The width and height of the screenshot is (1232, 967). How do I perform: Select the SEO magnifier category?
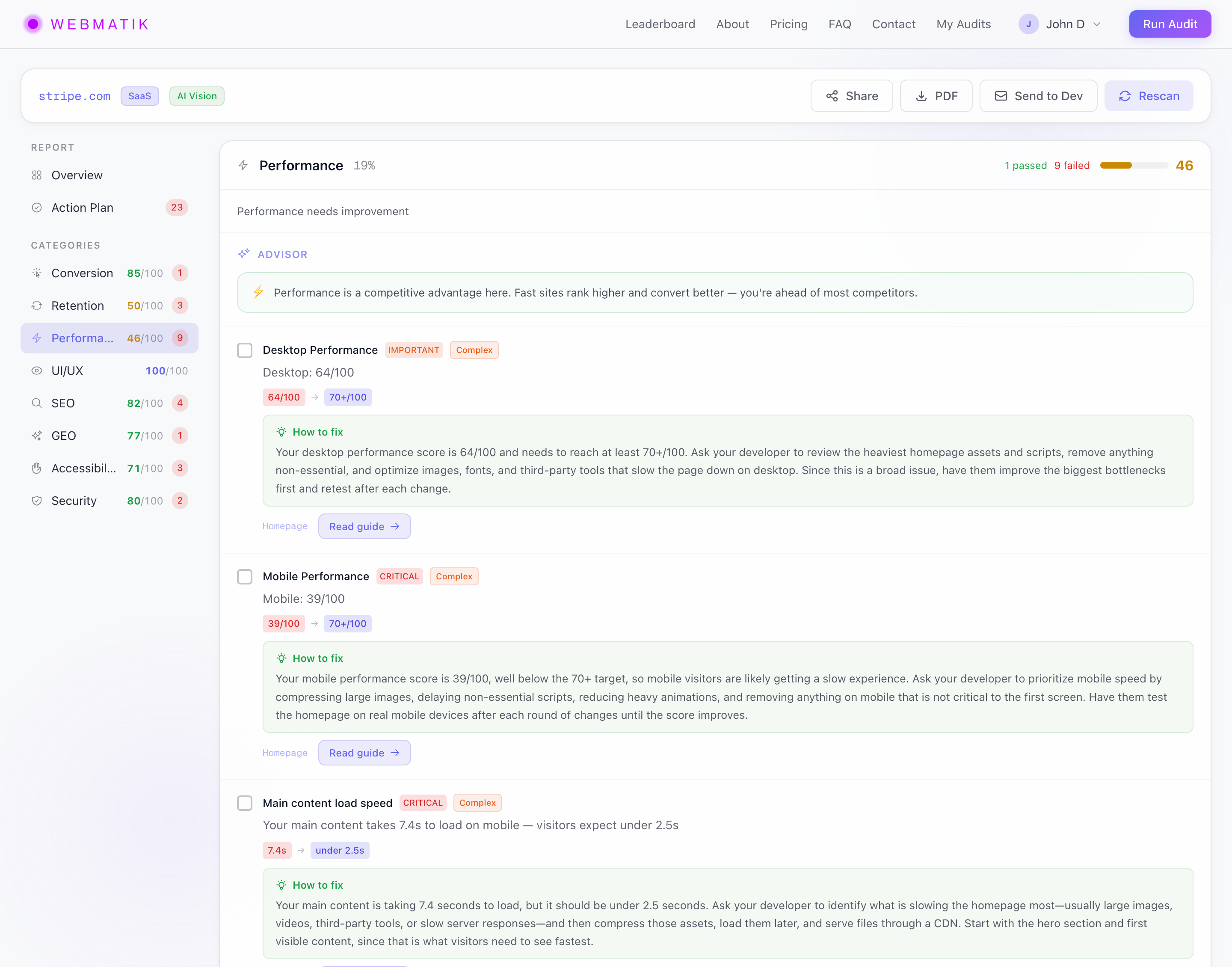[37, 403]
